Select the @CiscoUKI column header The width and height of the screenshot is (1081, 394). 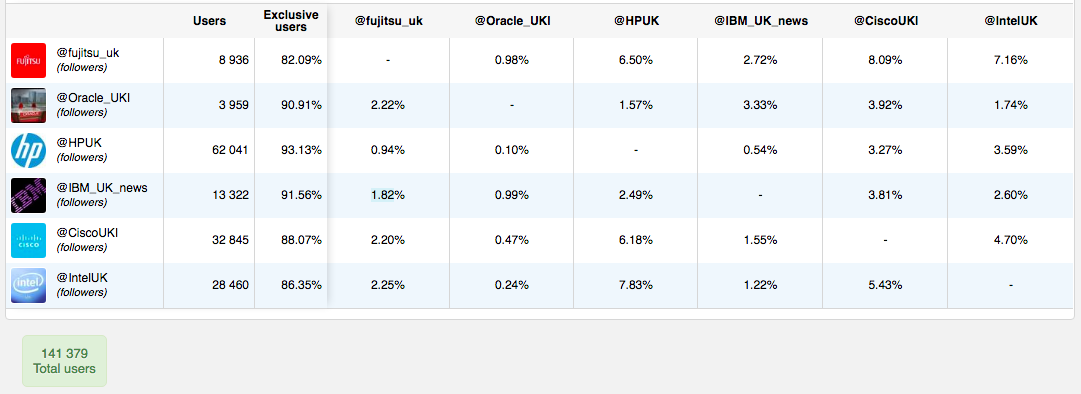(x=886, y=21)
